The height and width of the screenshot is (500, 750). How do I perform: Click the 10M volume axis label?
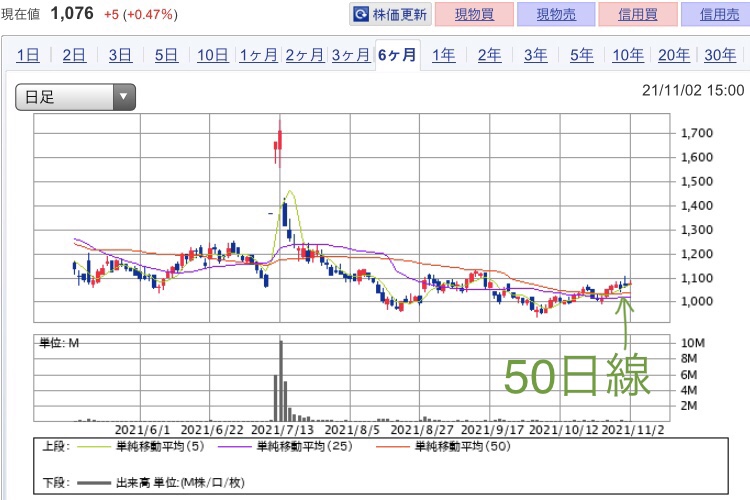[x=693, y=343]
